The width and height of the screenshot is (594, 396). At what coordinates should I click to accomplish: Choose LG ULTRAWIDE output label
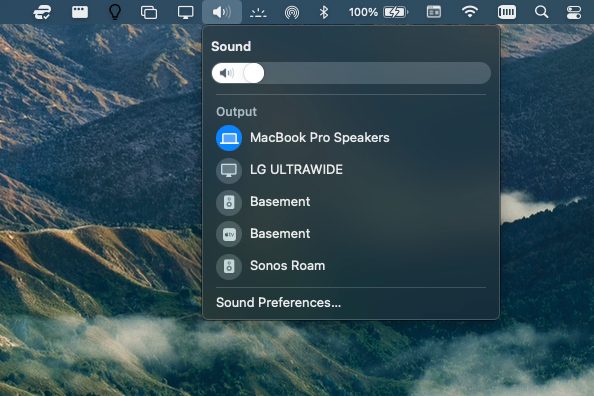296,169
